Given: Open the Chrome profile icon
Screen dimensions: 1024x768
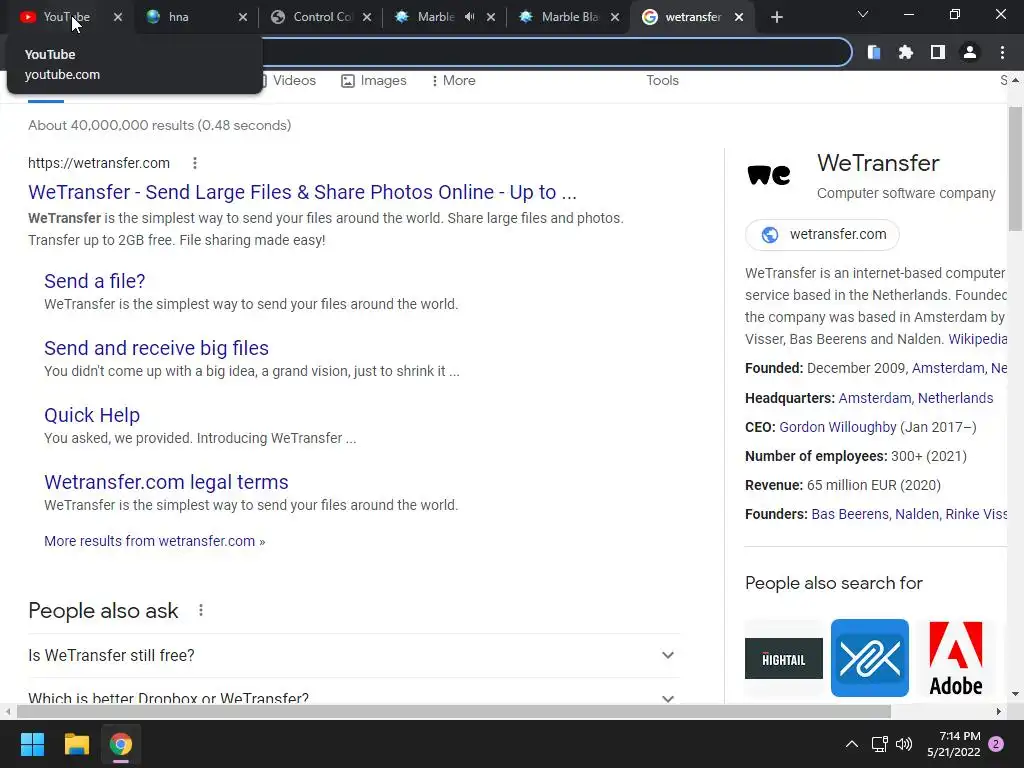Looking at the screenshot, I should point(970,52).
